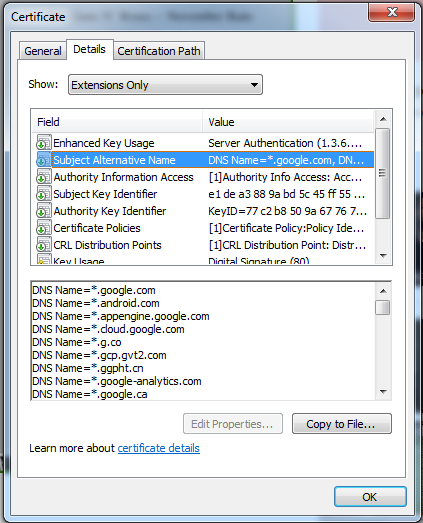Click the Server Authentication value cell
Image resolution: width=423 pixels, height=523 pixels.
pyautogui.click(x=285, y=143)
